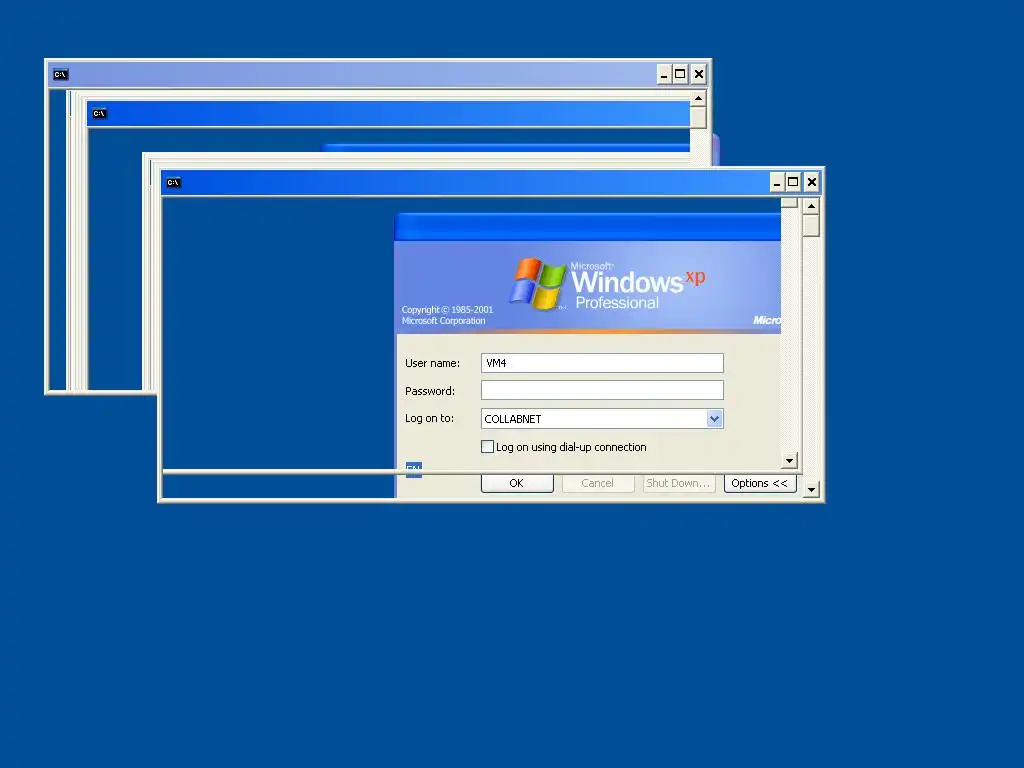Image resolution: width=1024 pixels, height=768 pixels.
Task: Click the User name field containing VM4
Action: tap(602, 363)
